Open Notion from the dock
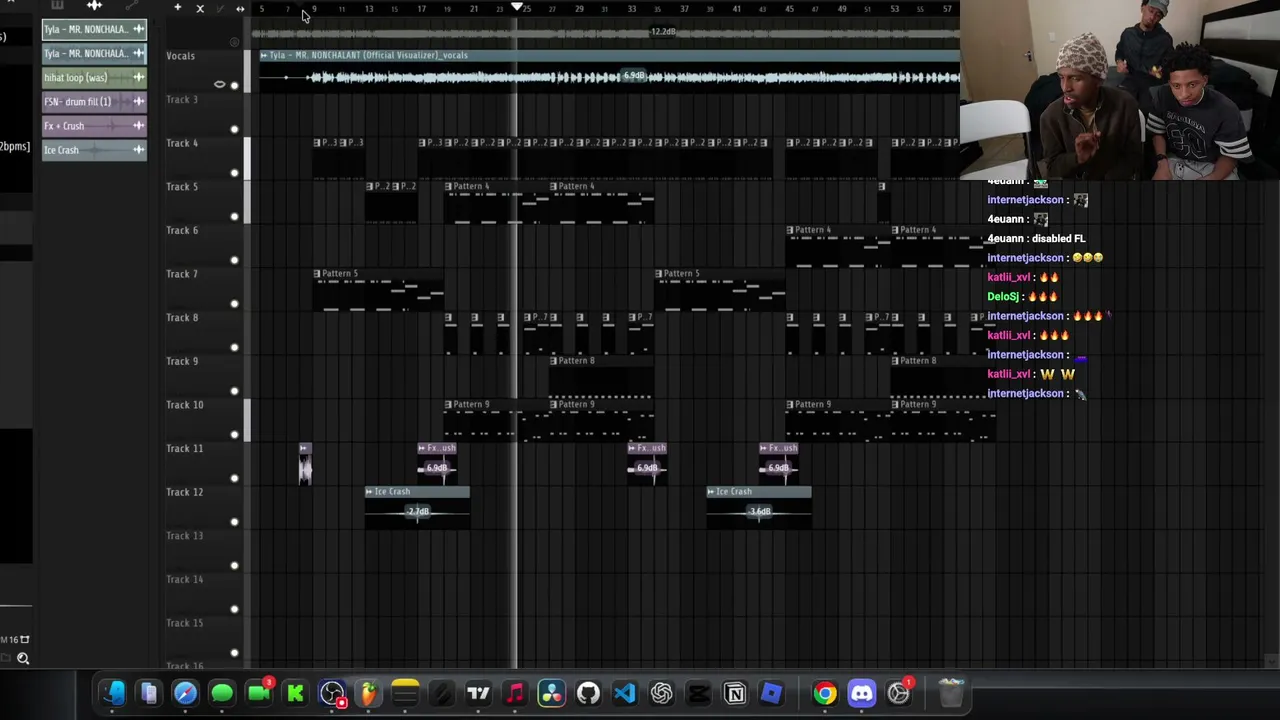The image size is (1280, 720). tap(735, 693)
